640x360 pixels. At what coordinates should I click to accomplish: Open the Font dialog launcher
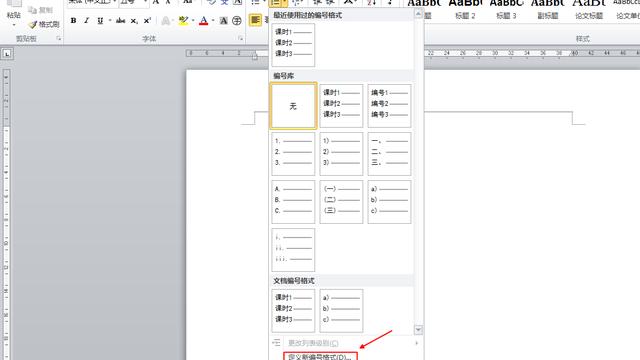tap(240, 39)
